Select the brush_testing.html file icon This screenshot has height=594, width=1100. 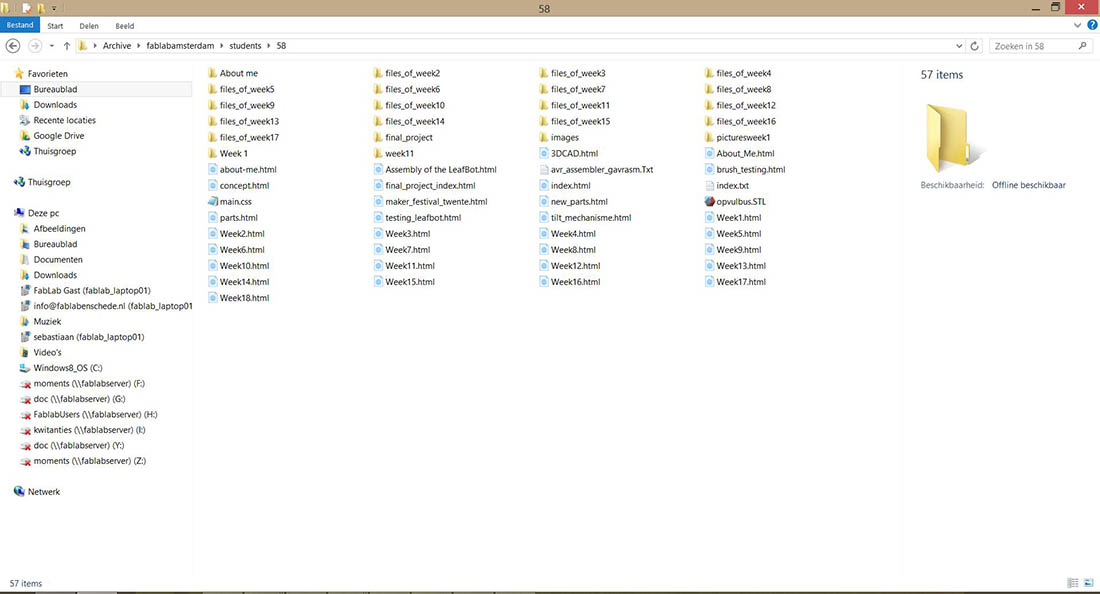point(709,169)
